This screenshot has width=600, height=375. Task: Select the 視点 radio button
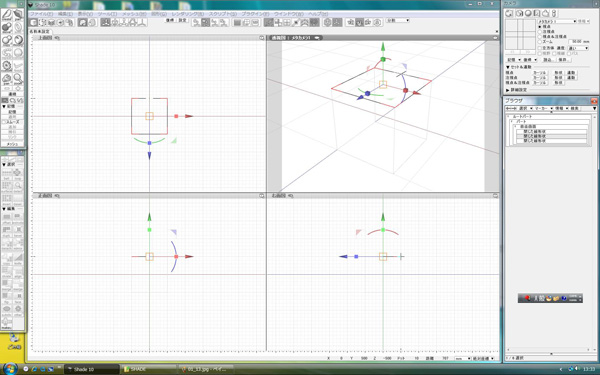coord(540,27)
